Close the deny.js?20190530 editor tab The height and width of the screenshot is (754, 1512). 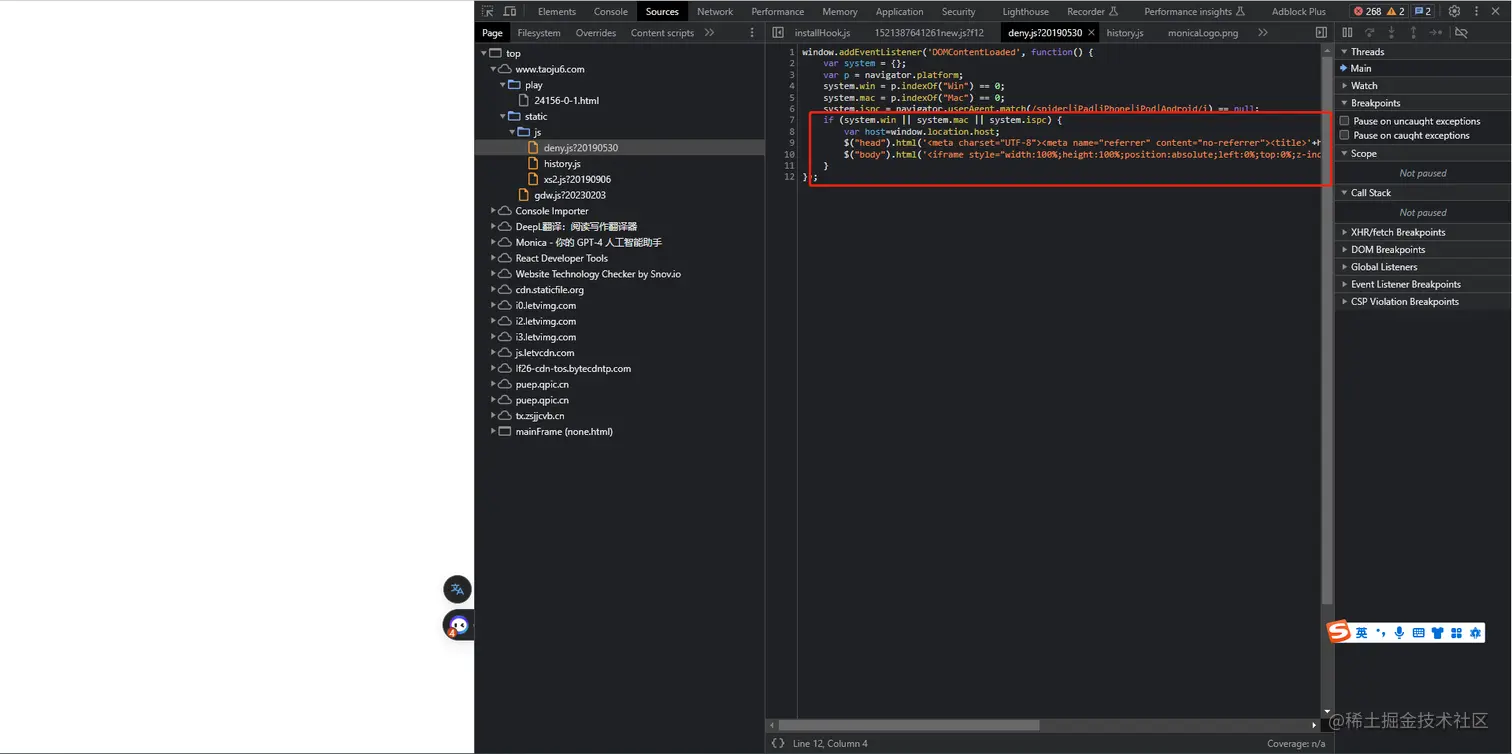tap(1091, 33)
